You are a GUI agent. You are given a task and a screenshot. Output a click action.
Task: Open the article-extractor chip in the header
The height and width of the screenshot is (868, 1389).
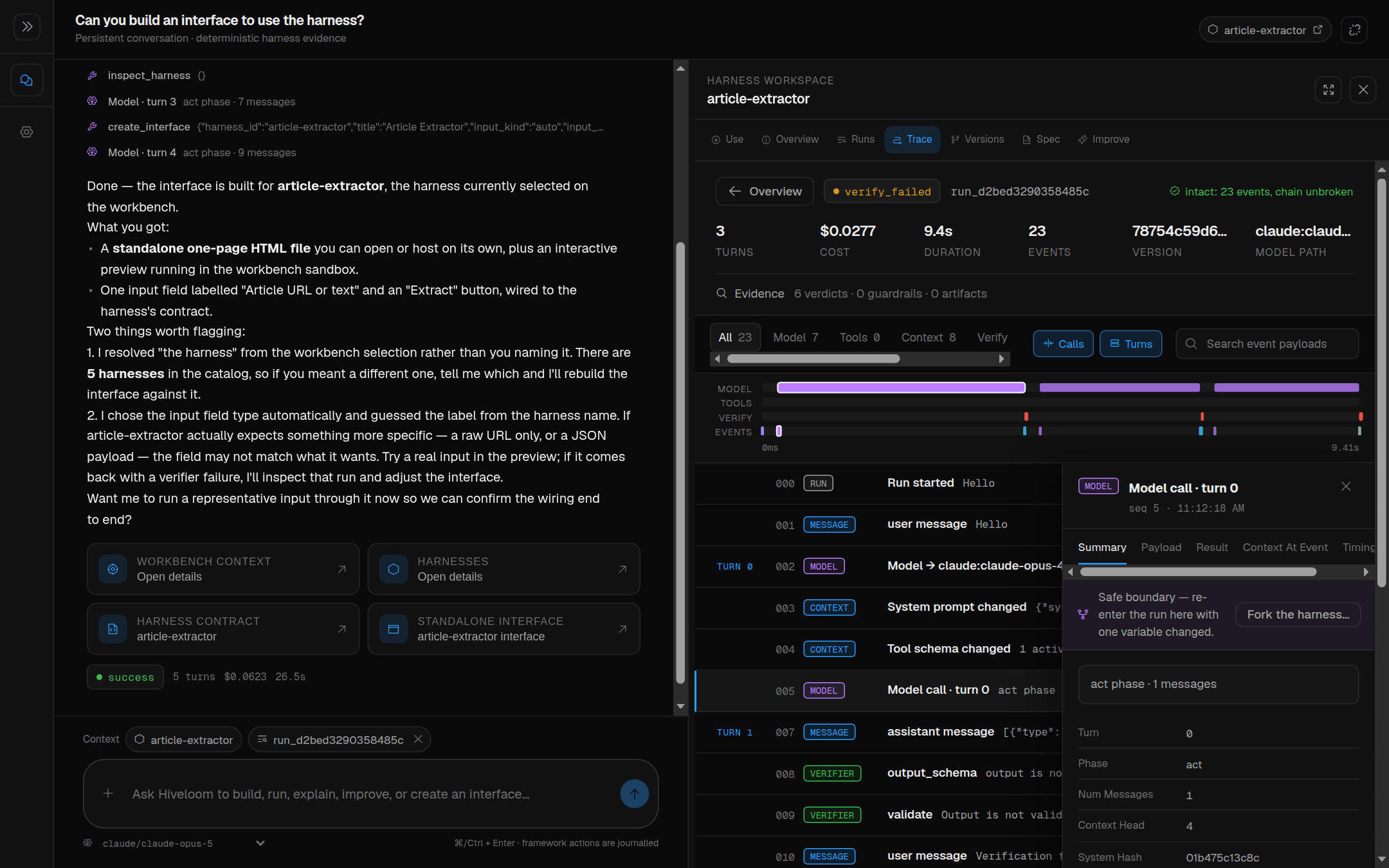(x=1265, y=30)
